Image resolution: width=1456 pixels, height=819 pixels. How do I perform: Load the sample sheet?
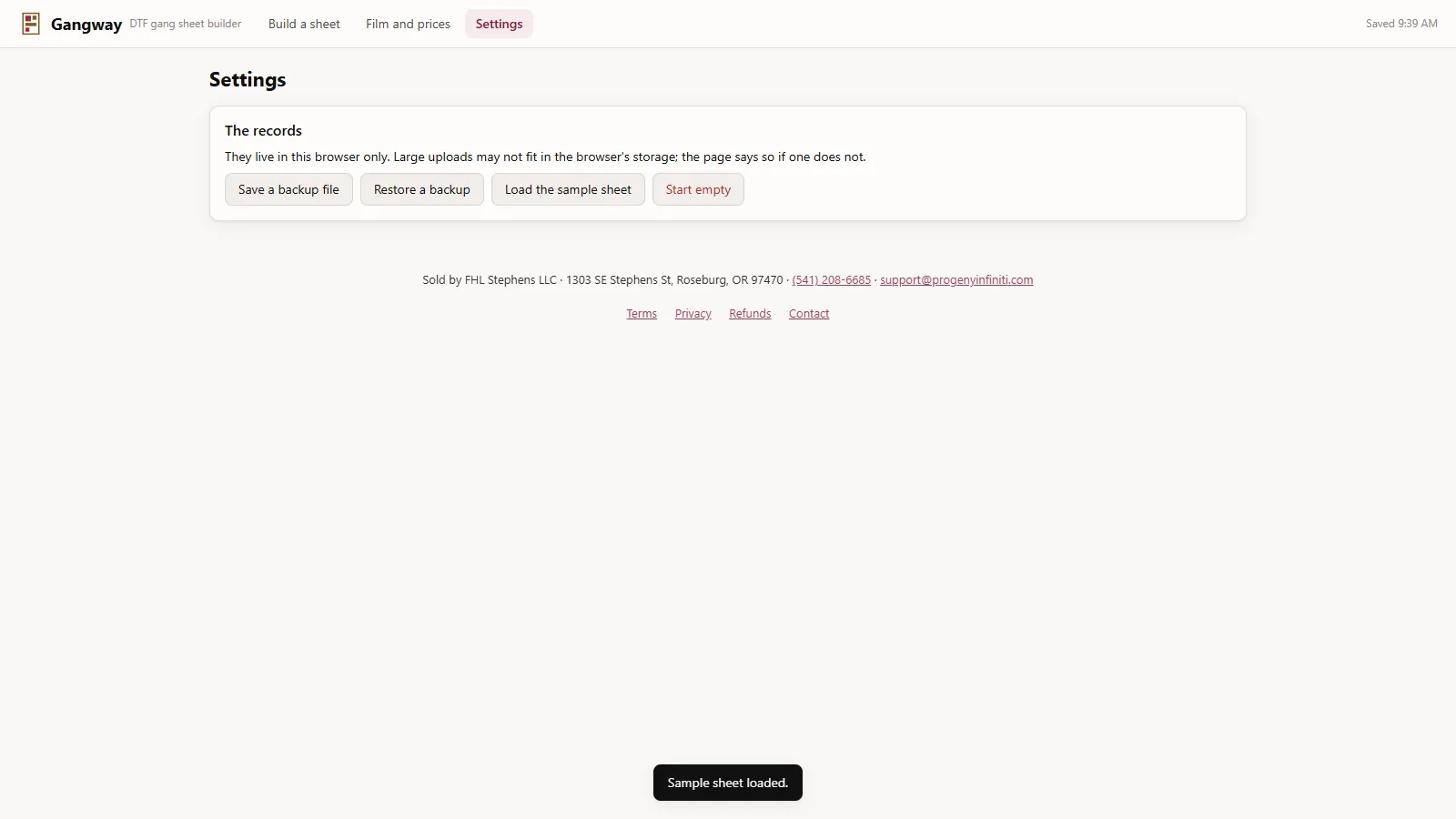568,189
